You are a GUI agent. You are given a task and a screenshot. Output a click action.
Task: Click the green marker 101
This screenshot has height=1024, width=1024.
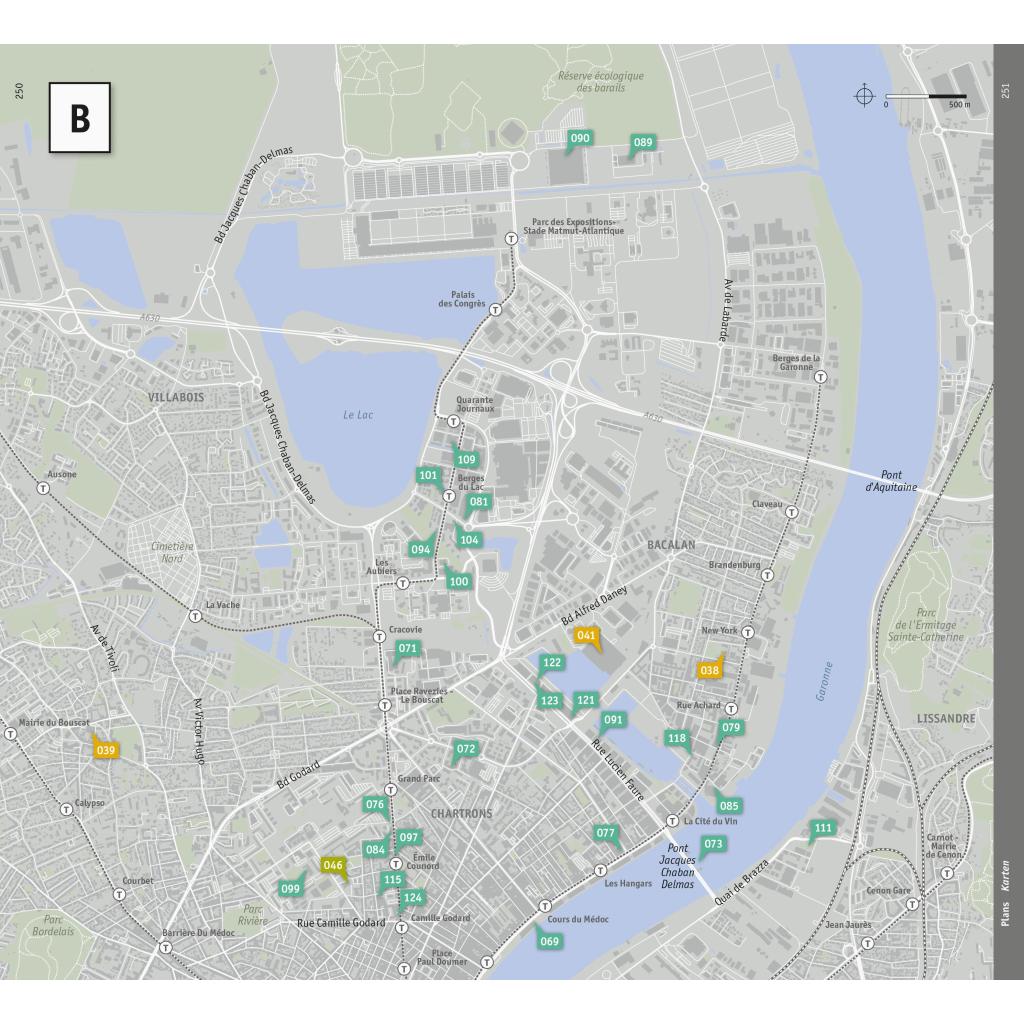[x=429, y=475]
